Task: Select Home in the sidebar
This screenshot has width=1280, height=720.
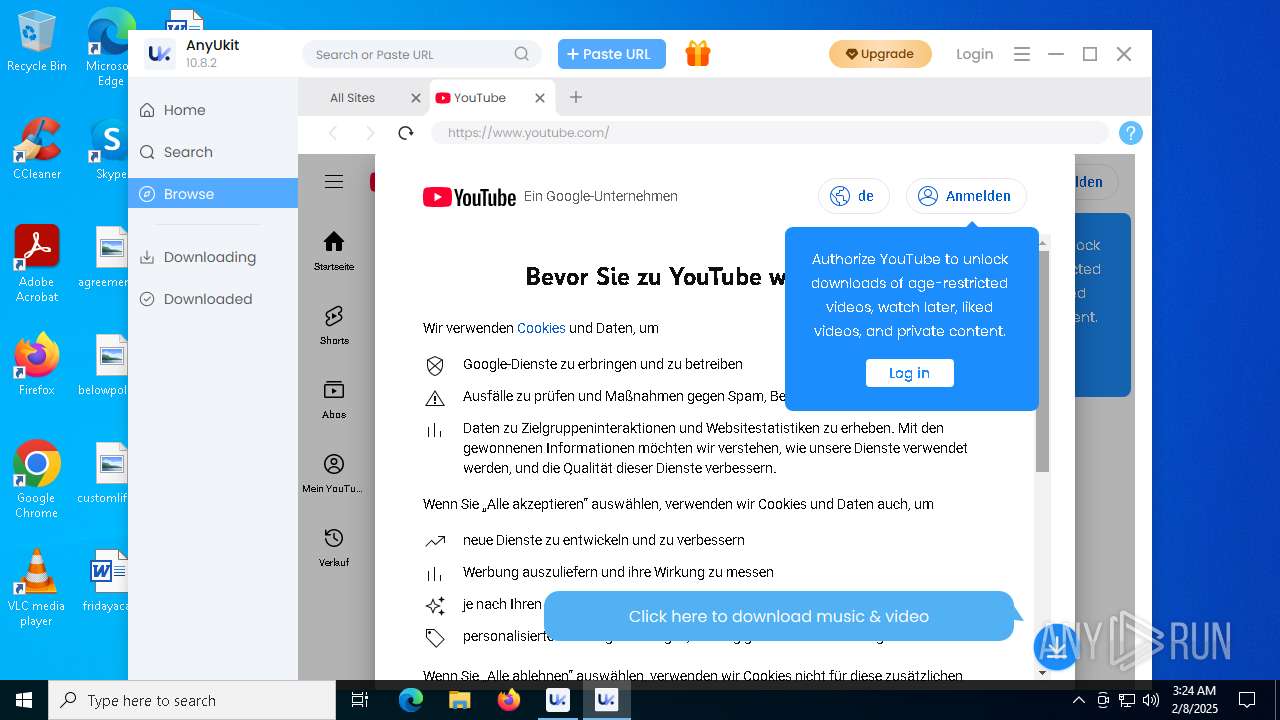Action: [x=213, y=110]
